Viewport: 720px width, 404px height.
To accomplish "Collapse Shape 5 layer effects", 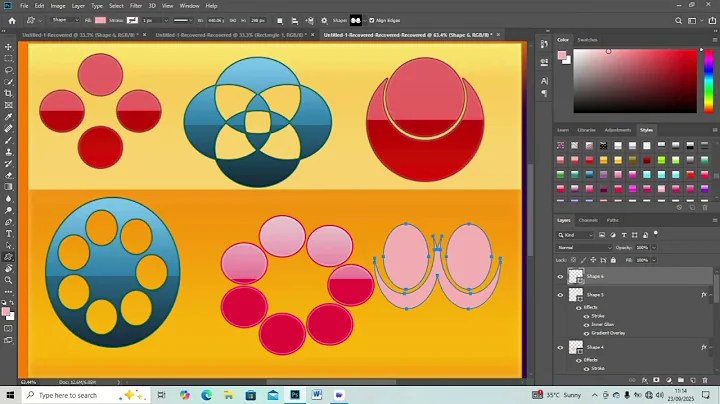I will coord(710,295).
